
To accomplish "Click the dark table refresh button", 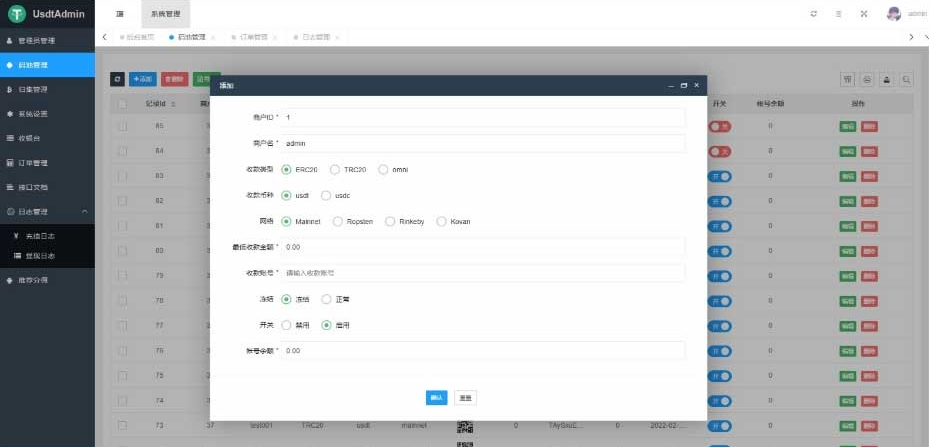I will 117,79.
